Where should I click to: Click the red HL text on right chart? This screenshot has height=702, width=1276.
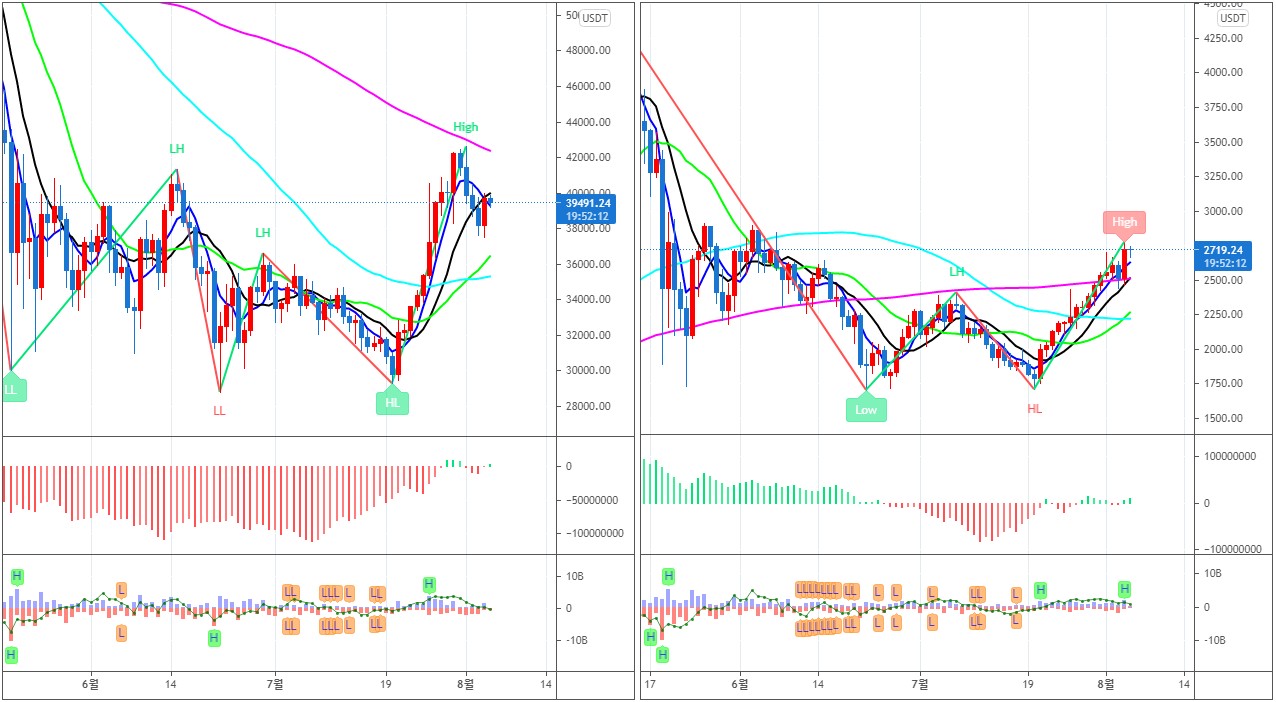coord(1034,409)
